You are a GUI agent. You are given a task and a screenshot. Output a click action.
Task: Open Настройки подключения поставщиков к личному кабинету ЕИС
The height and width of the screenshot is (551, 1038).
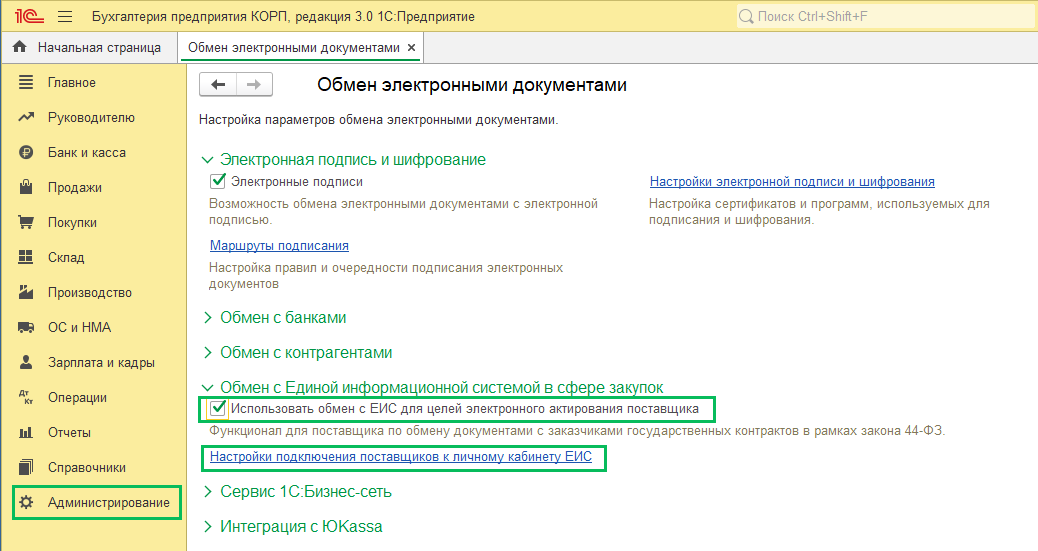(401, 456)
